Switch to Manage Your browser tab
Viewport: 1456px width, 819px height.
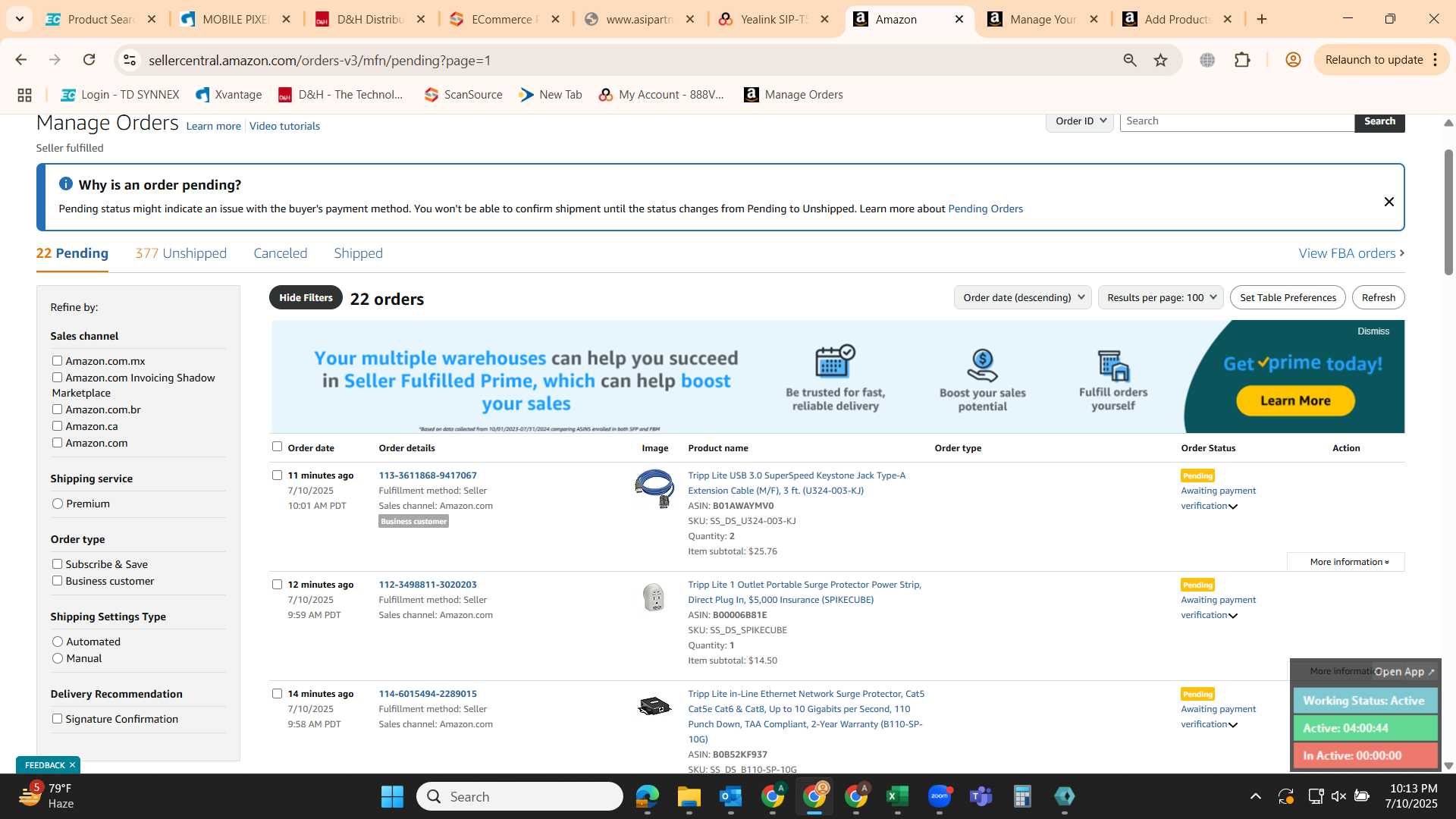tap(1043, 19)
